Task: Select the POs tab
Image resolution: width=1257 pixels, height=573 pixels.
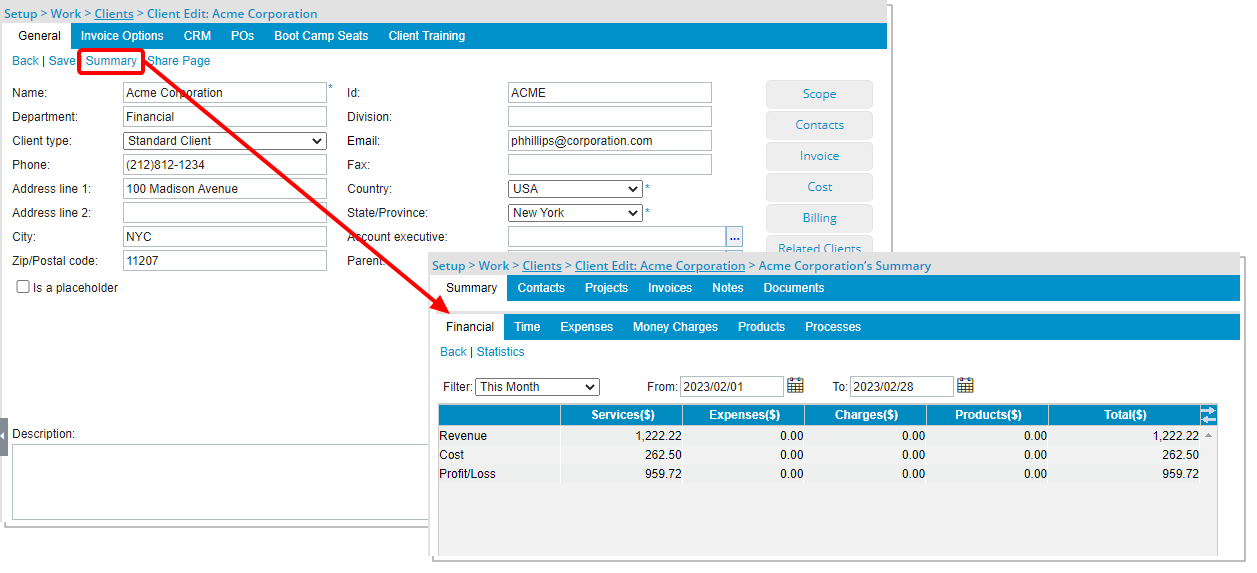Action: (x=242, y=36)
